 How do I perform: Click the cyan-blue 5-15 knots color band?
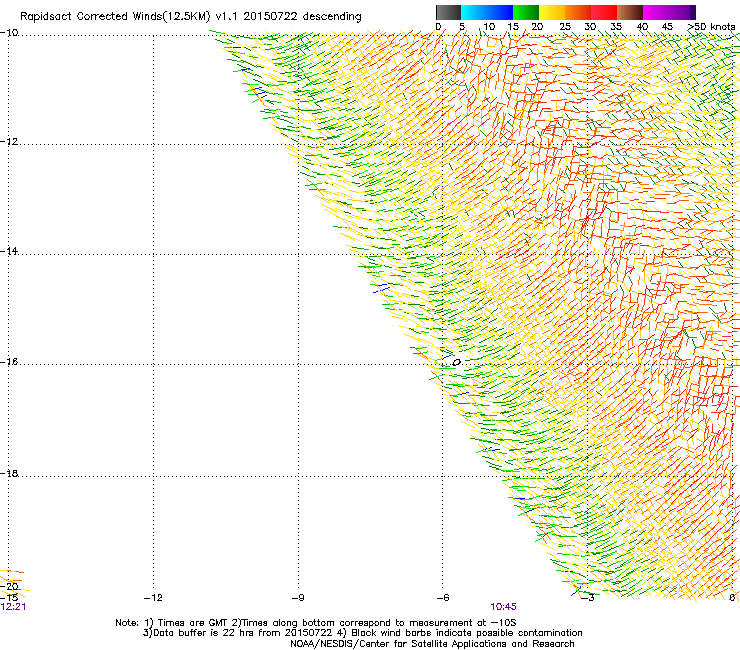tap(487, 12)
